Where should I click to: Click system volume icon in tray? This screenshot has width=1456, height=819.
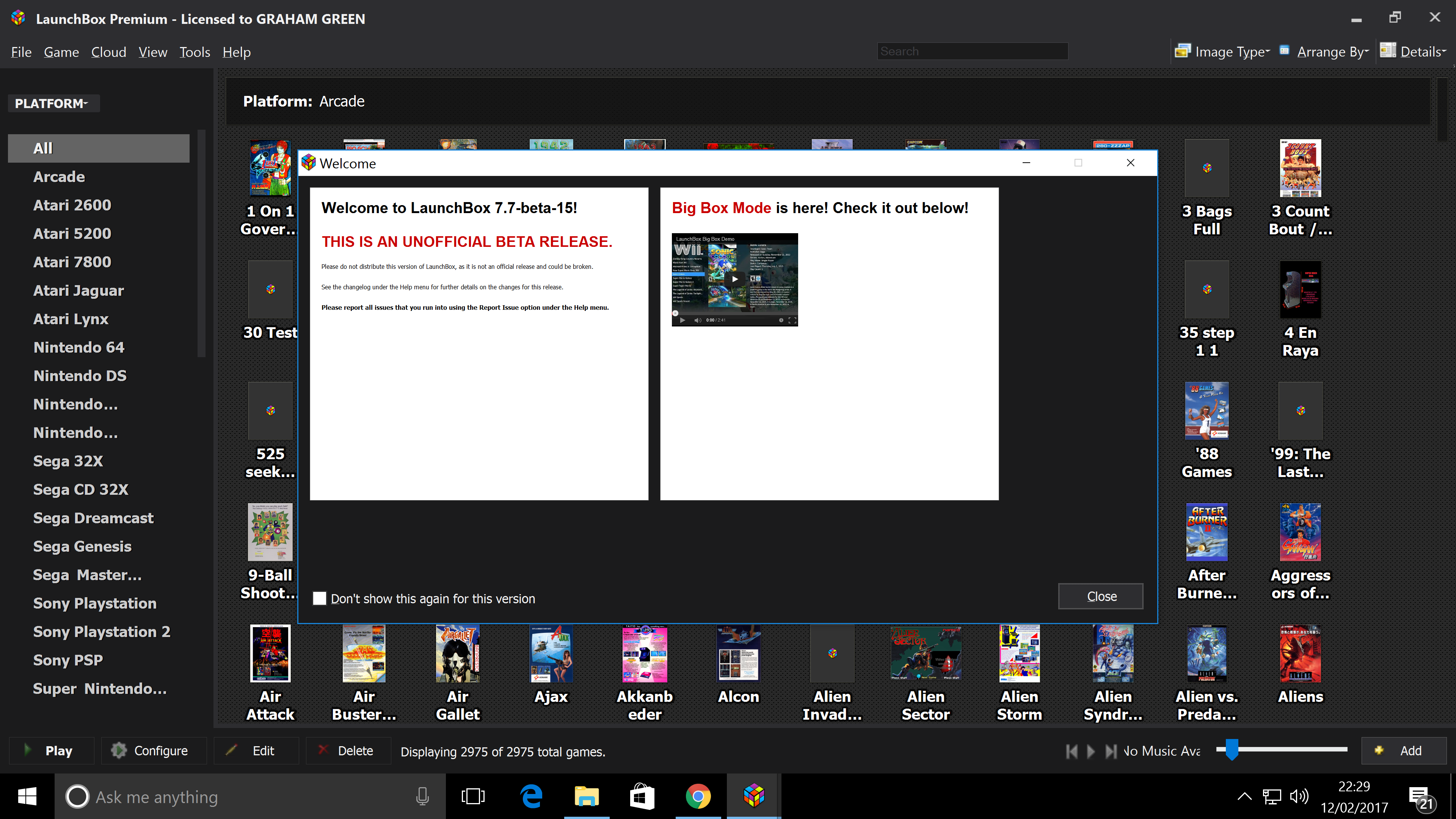coord(1298,797)
